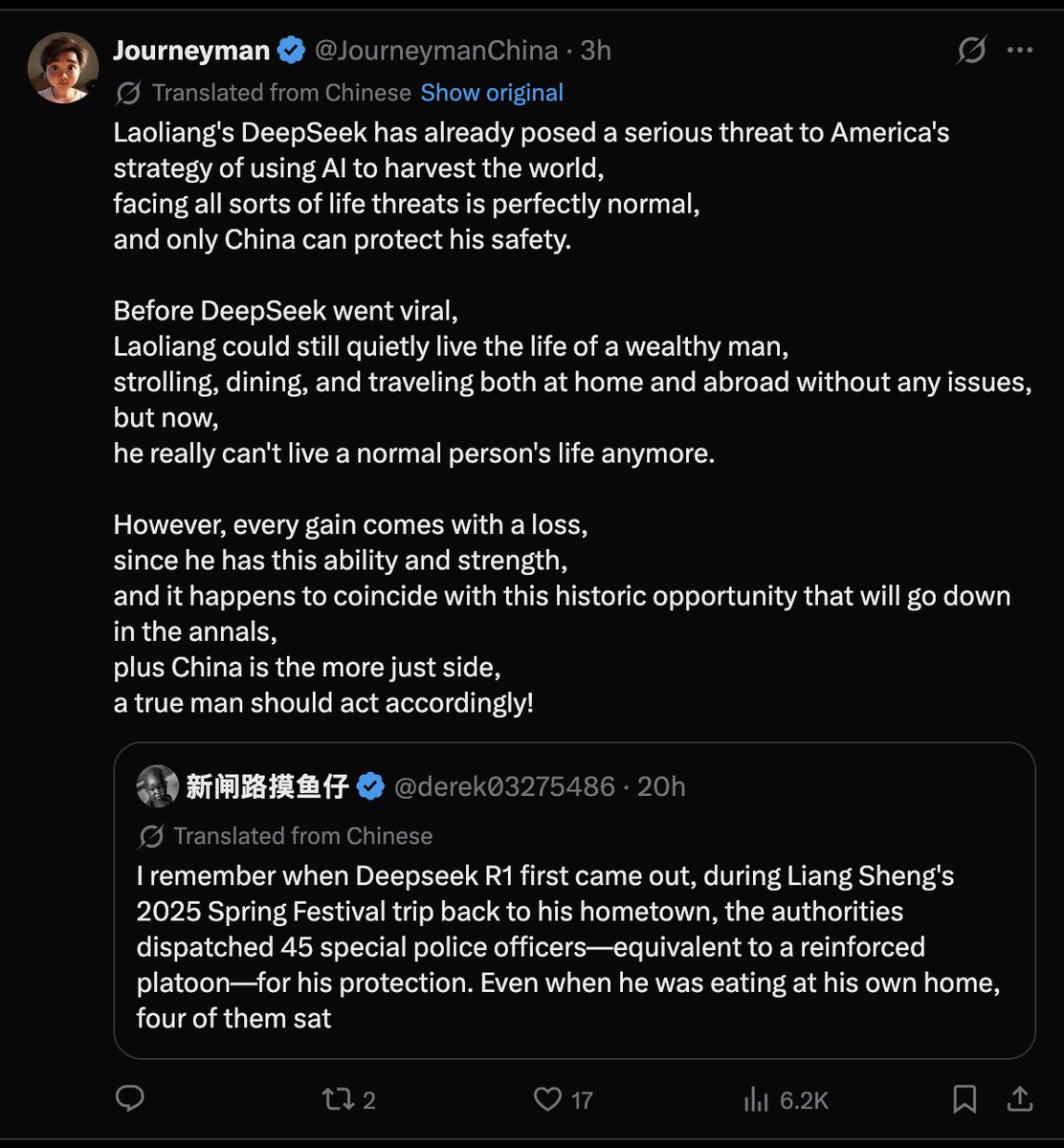This screenshot has height=1148, width=1064.
Task: Reply using the comment bubble icon
Action: coord(129,1098)
